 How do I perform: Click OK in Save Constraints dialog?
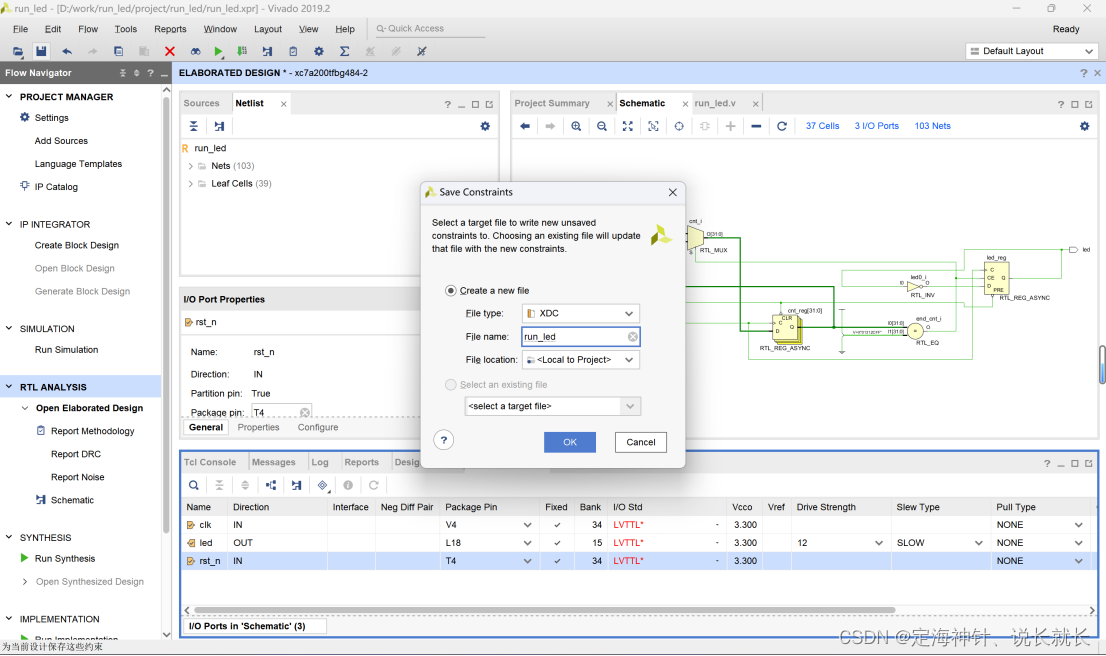click(570, 442)
